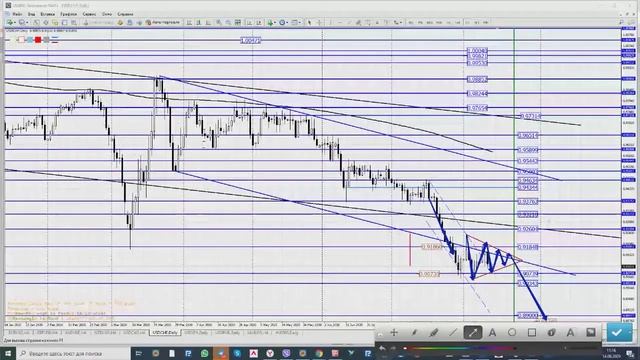Open the Profiles toolbar icon
Image resolution: width=640 pixels, height=360 pixels.
[x=22, y=22]
